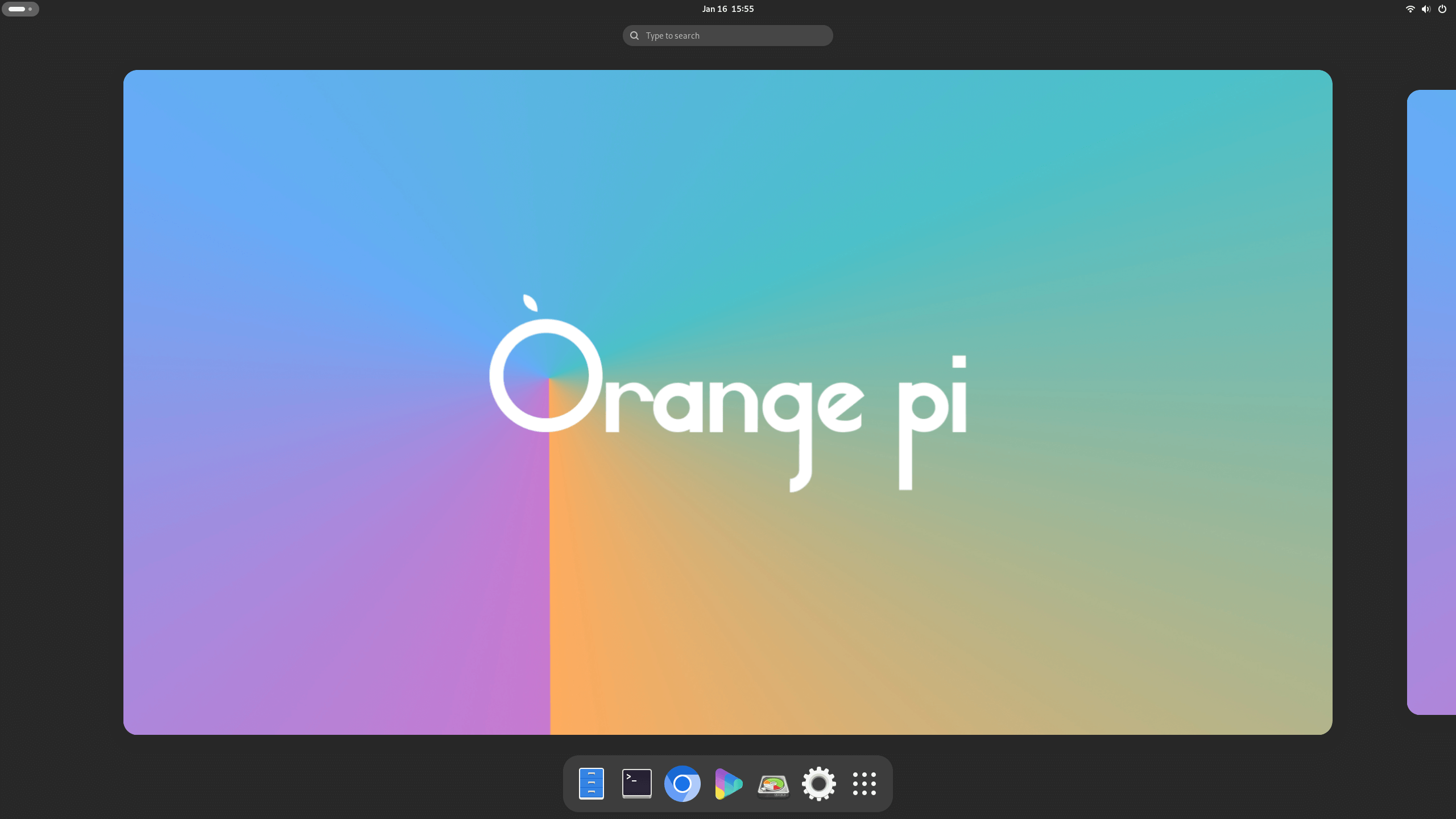This screenshot has height=819, width=1456.
Task: Click the Jan 16 date to open calendar
Action: tap(713, 9)
